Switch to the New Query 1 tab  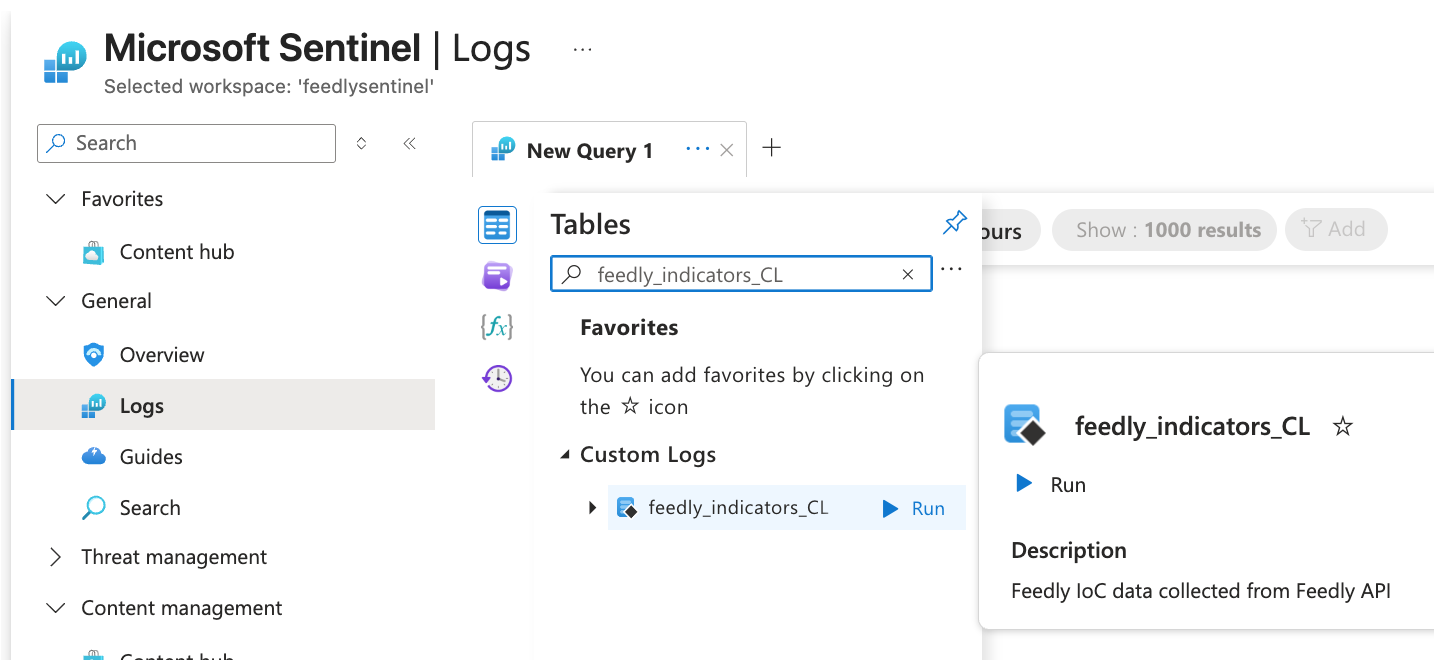589,151
